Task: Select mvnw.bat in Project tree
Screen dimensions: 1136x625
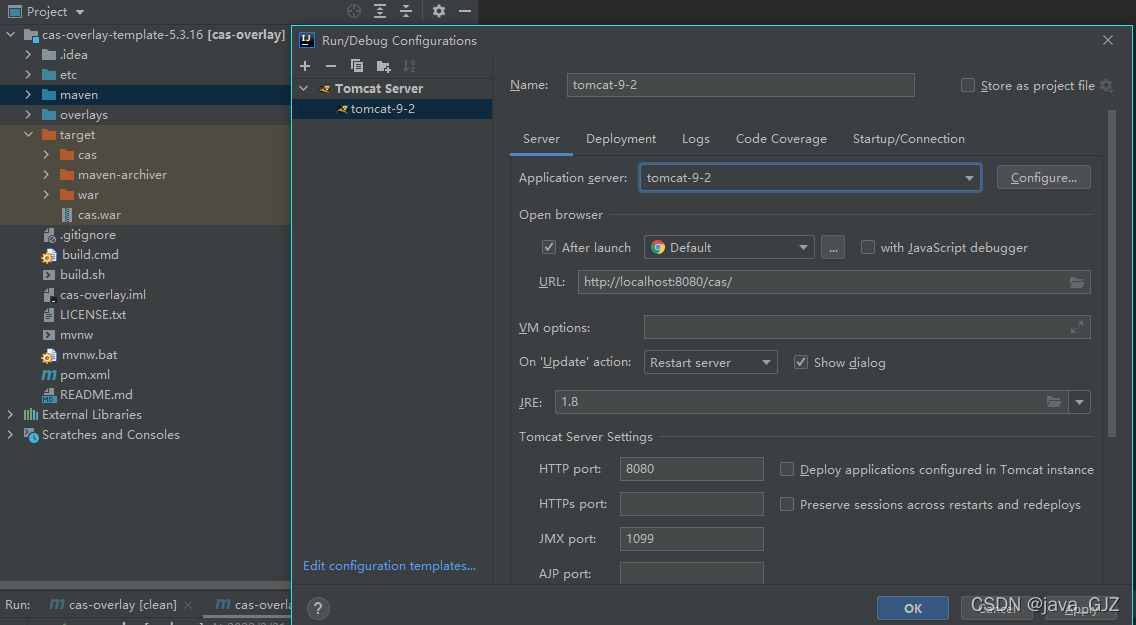Action: (x=89, y=355)
